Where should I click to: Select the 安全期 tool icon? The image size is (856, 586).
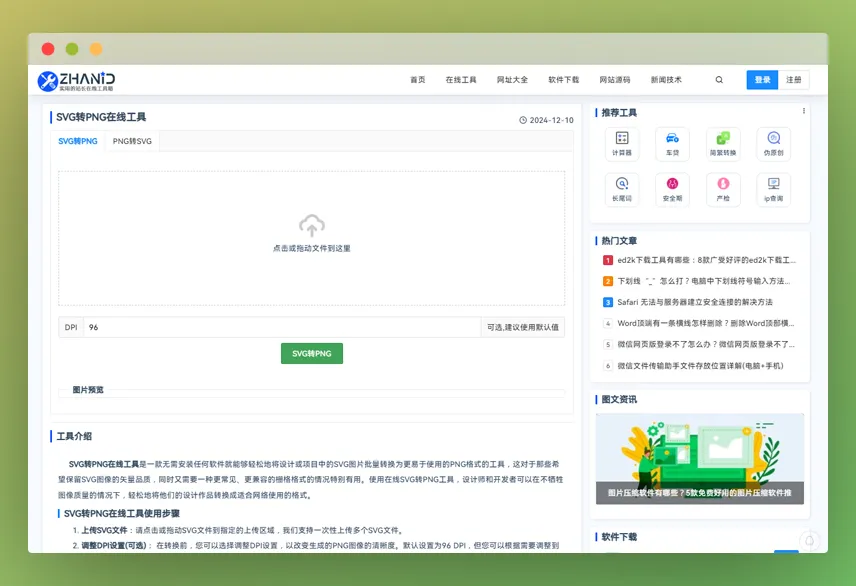(x=672, y=190)
